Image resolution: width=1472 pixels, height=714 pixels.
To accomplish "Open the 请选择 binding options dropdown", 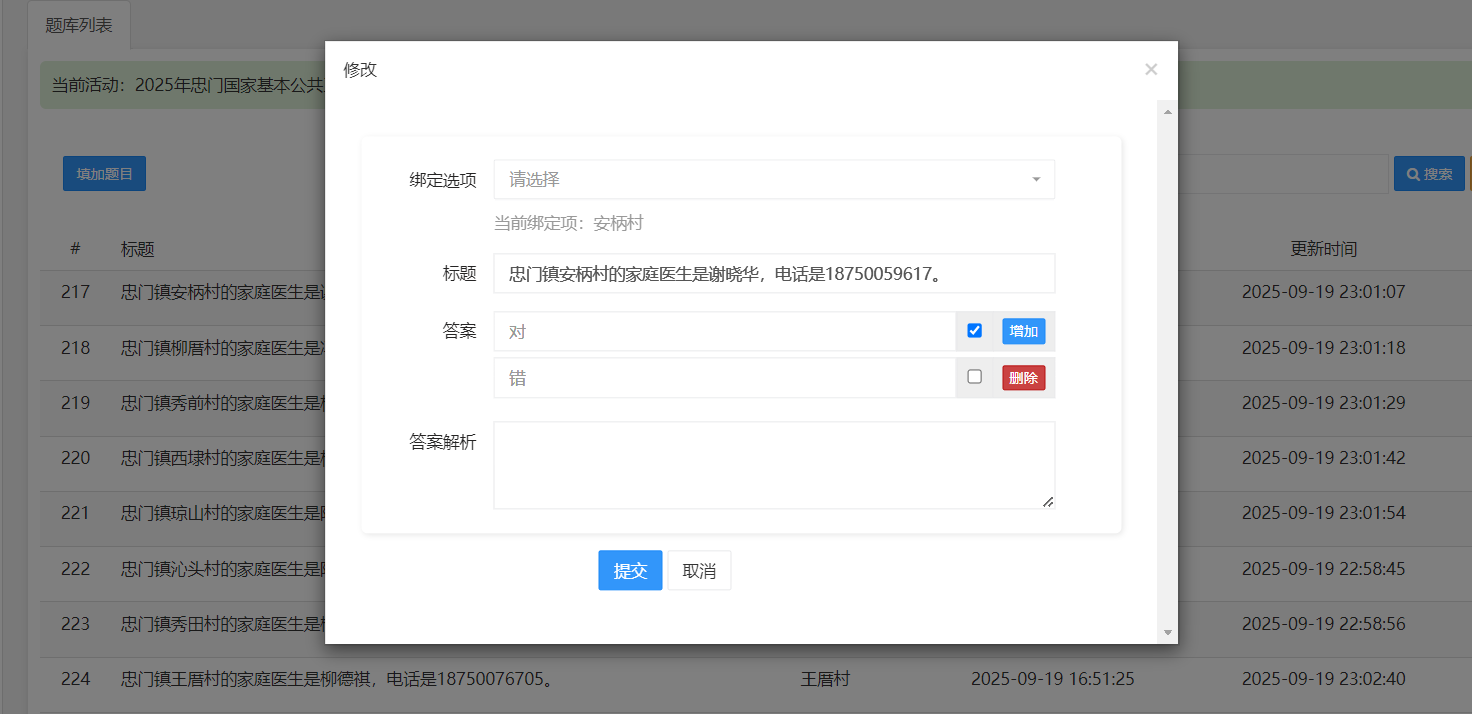I will pos(774,179).
